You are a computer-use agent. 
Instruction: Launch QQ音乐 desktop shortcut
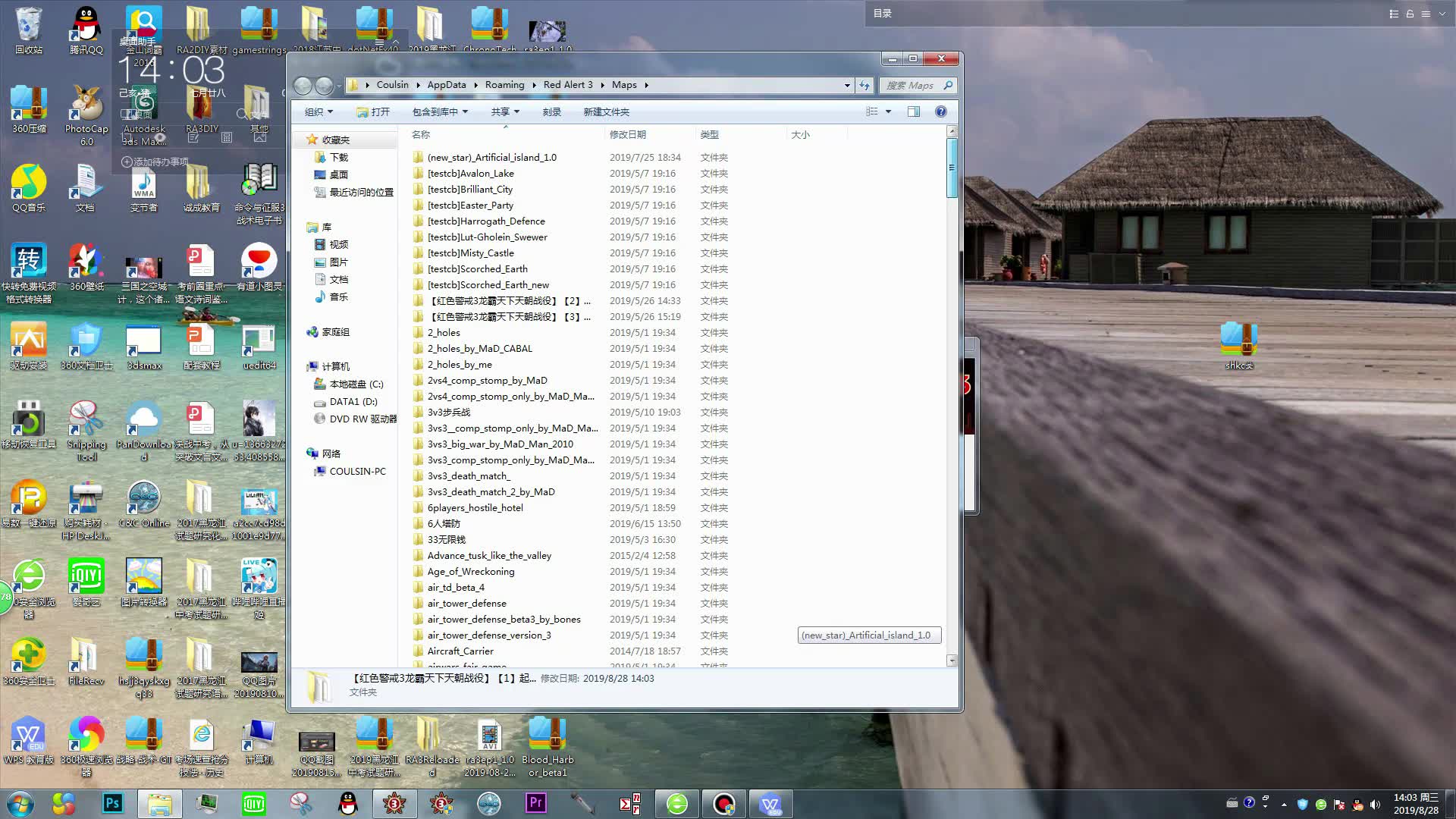click(29, 187)
